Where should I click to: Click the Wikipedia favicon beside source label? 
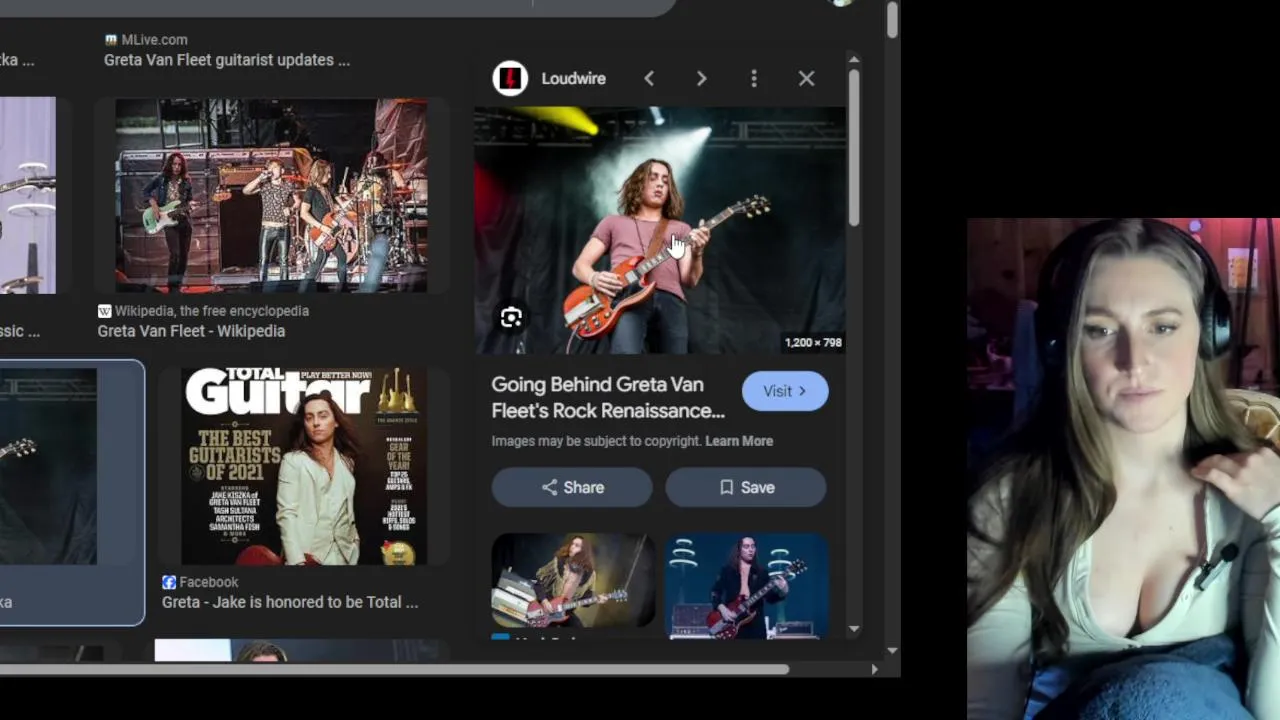pos(104,311)
